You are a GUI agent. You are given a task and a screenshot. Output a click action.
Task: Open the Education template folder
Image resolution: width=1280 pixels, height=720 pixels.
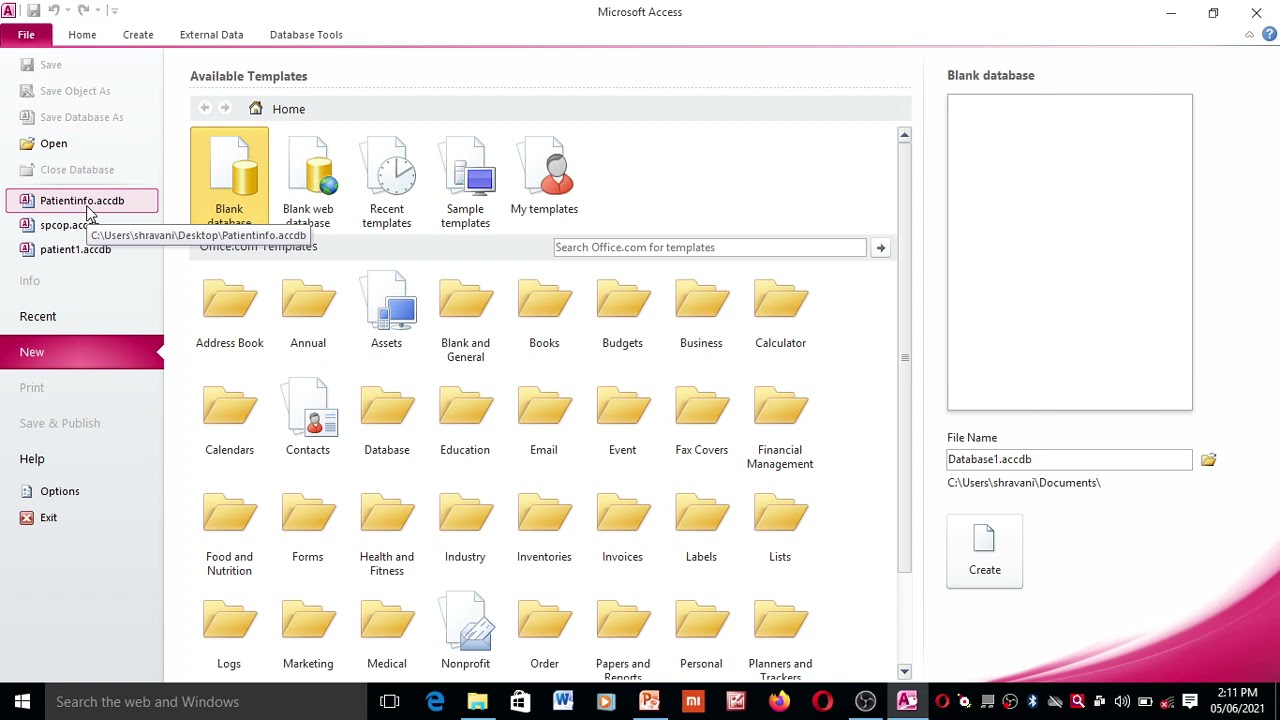(465, 420)
